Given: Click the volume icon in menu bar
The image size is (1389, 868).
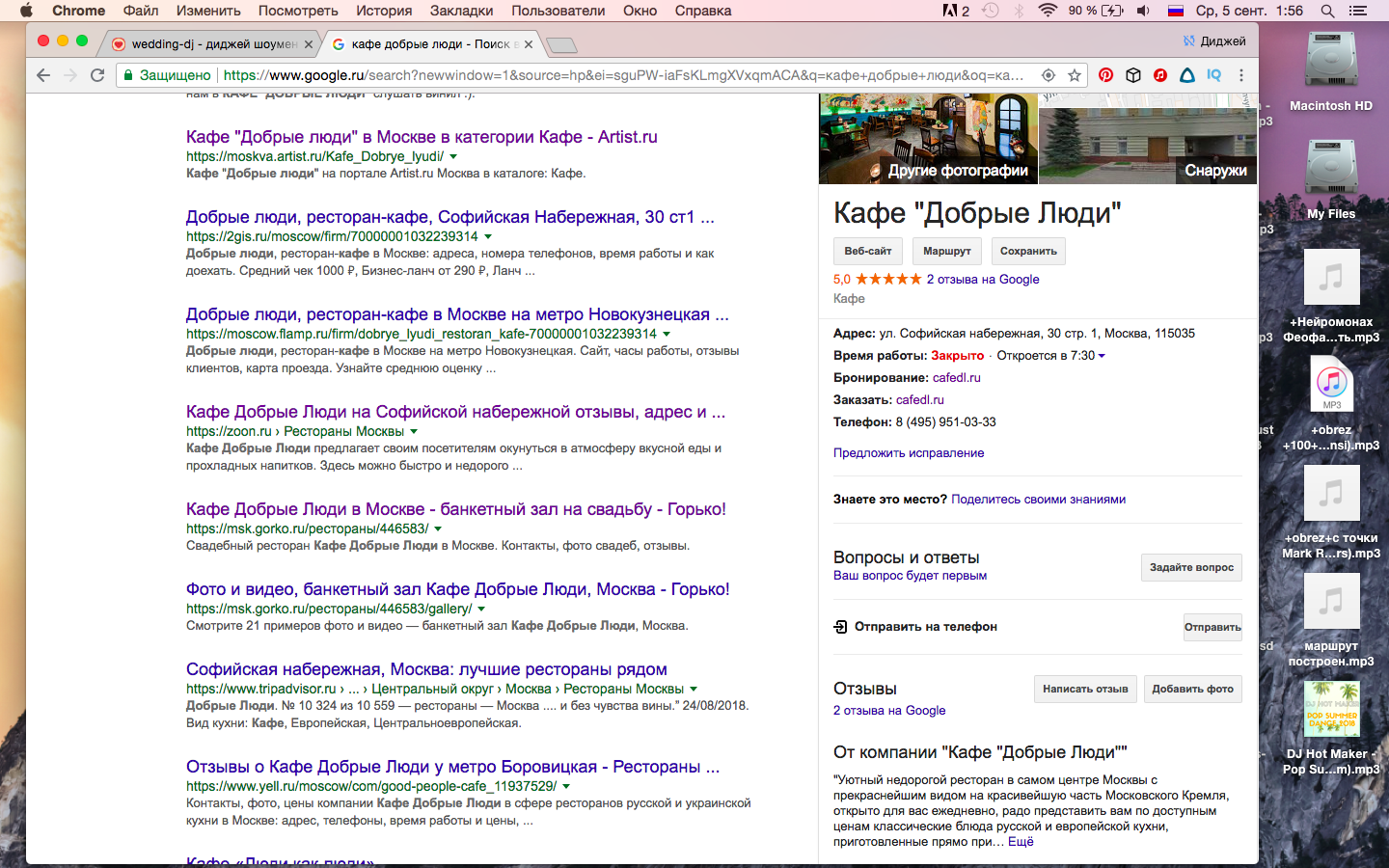Looking at the screenshot, I should (1143, 11).
